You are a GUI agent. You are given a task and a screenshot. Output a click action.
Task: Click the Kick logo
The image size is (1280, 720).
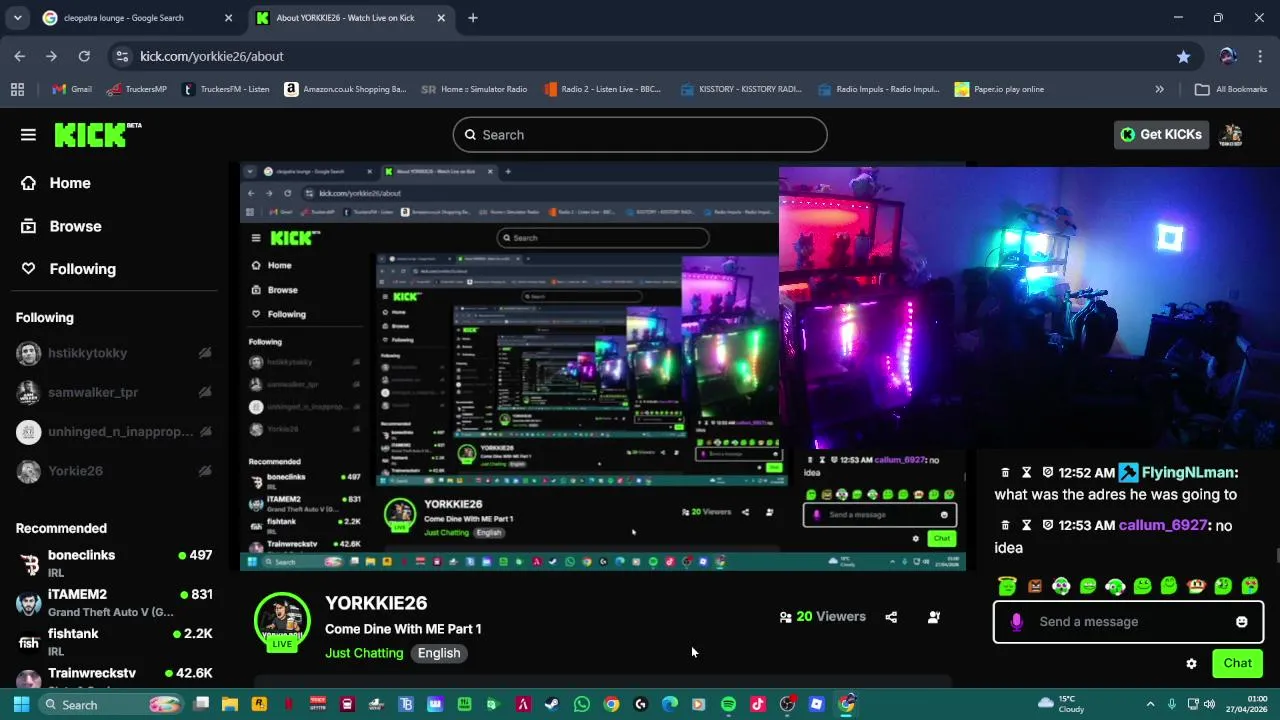[x=97, y=135]
